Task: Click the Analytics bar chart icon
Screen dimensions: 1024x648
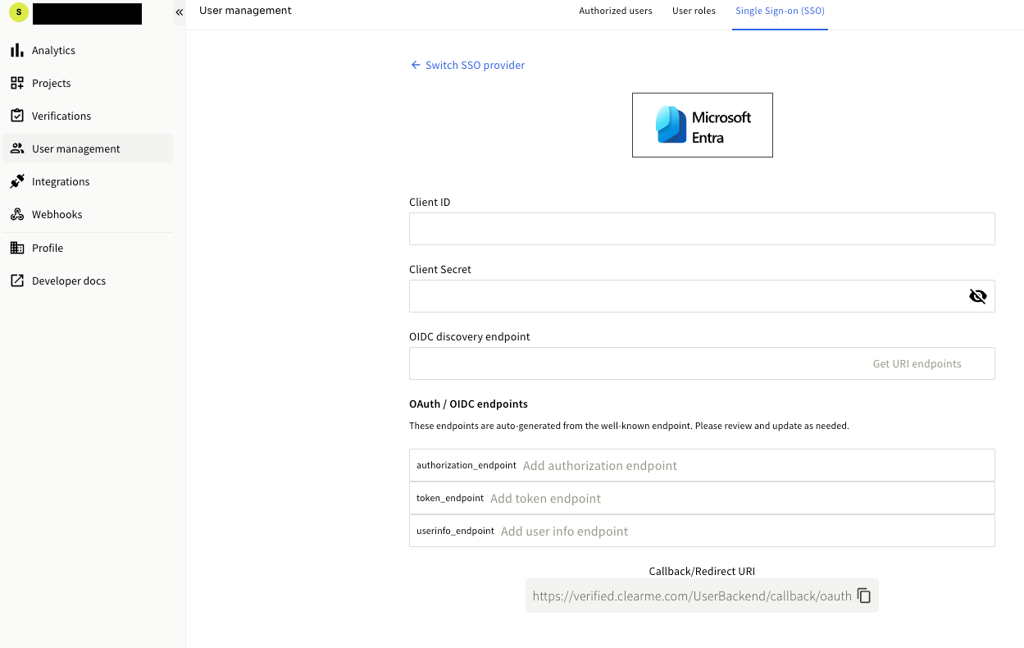Action: click(17, 50)
